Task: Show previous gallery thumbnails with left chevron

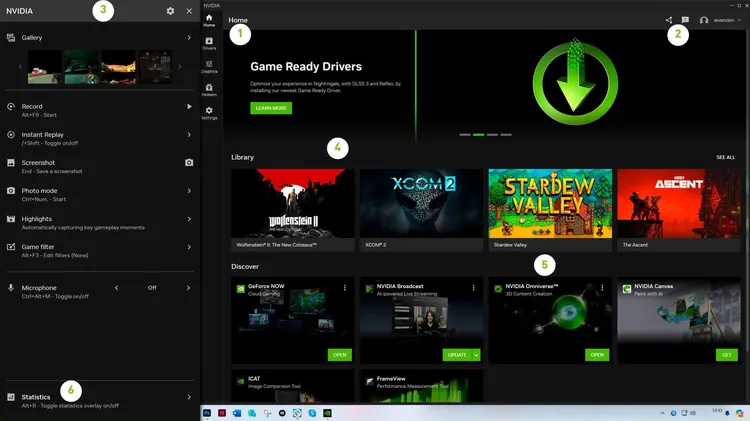Action: 20,67
